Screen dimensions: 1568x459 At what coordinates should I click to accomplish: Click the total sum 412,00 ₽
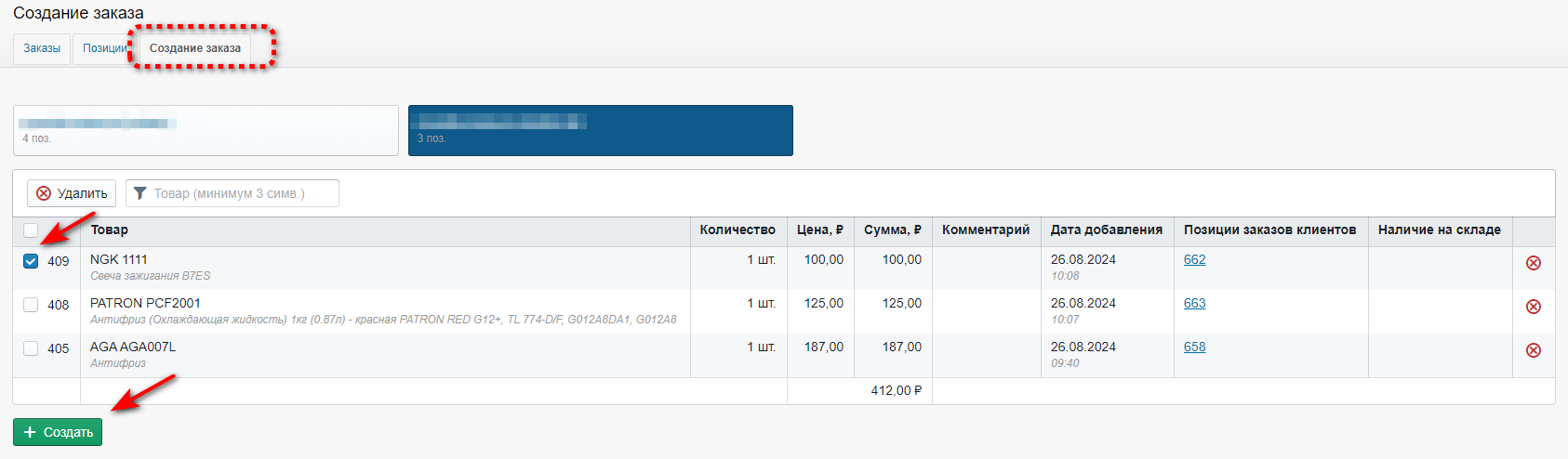[x=896, y=390]
